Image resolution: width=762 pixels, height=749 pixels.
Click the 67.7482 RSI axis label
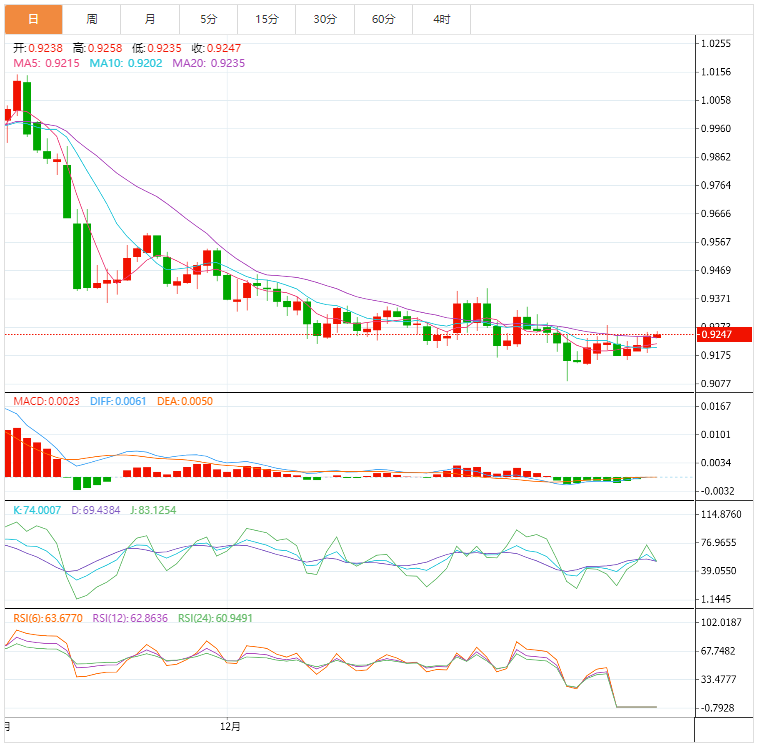(x=719, y=651)
